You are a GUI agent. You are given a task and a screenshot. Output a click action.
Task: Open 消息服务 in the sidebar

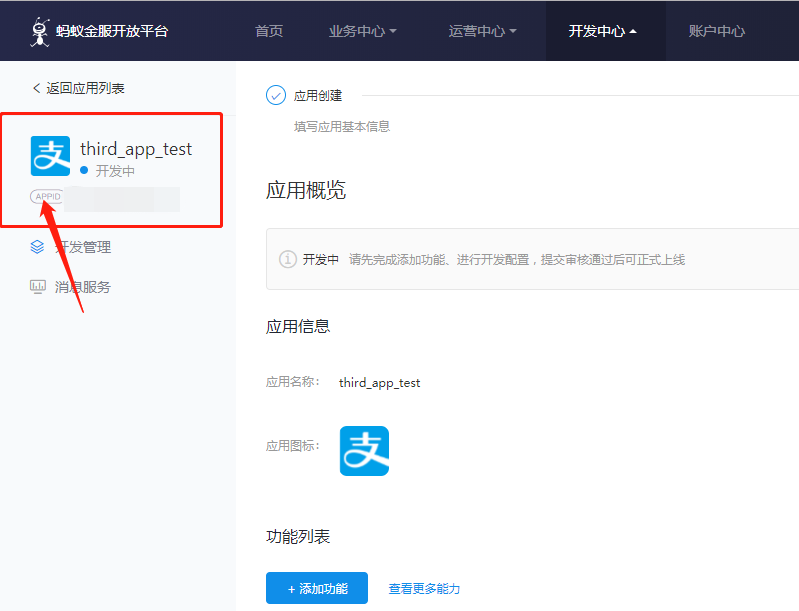click(83, 287)
